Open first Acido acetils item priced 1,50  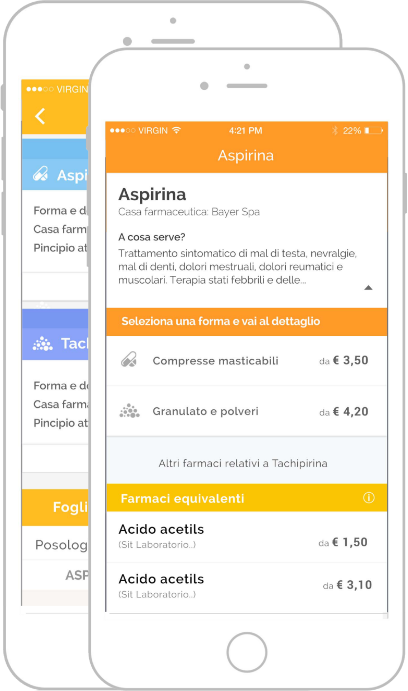(x=247, y=537)
